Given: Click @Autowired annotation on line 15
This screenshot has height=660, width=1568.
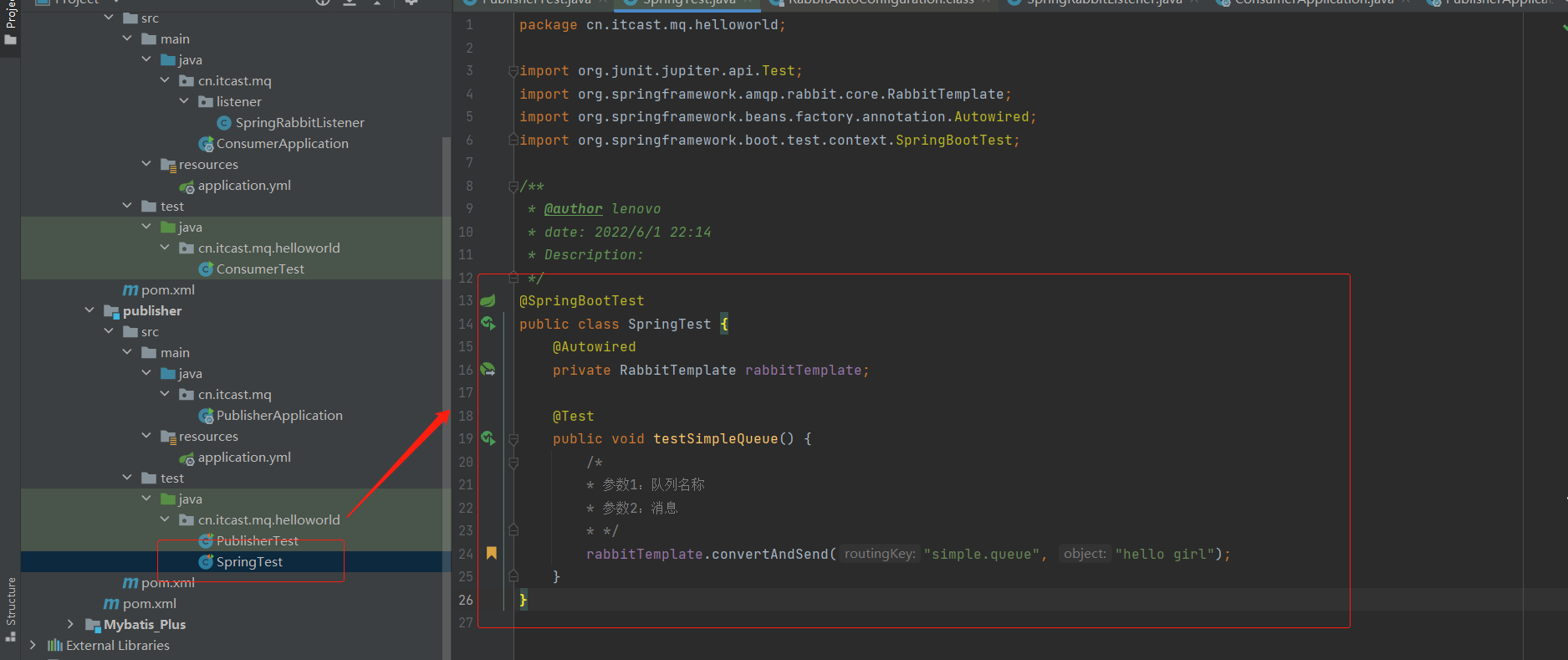Looking at the screenshot, I should [x=594, y=347].
